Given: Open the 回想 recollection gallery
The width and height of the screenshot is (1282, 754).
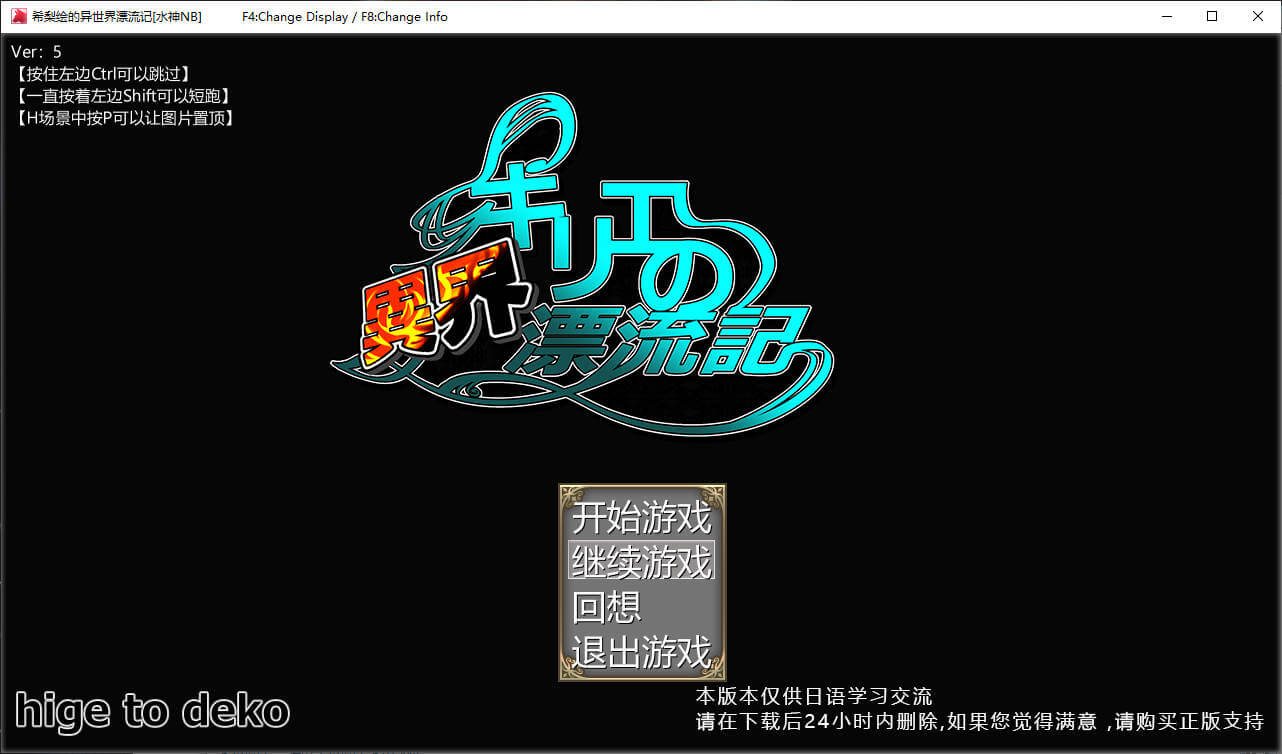Looking at the screenshot, I should pos(607,607).
